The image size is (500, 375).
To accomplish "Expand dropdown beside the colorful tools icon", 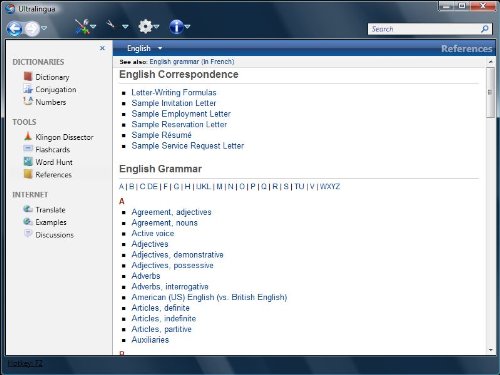I will pyautogui.click(x=93, y=26).
